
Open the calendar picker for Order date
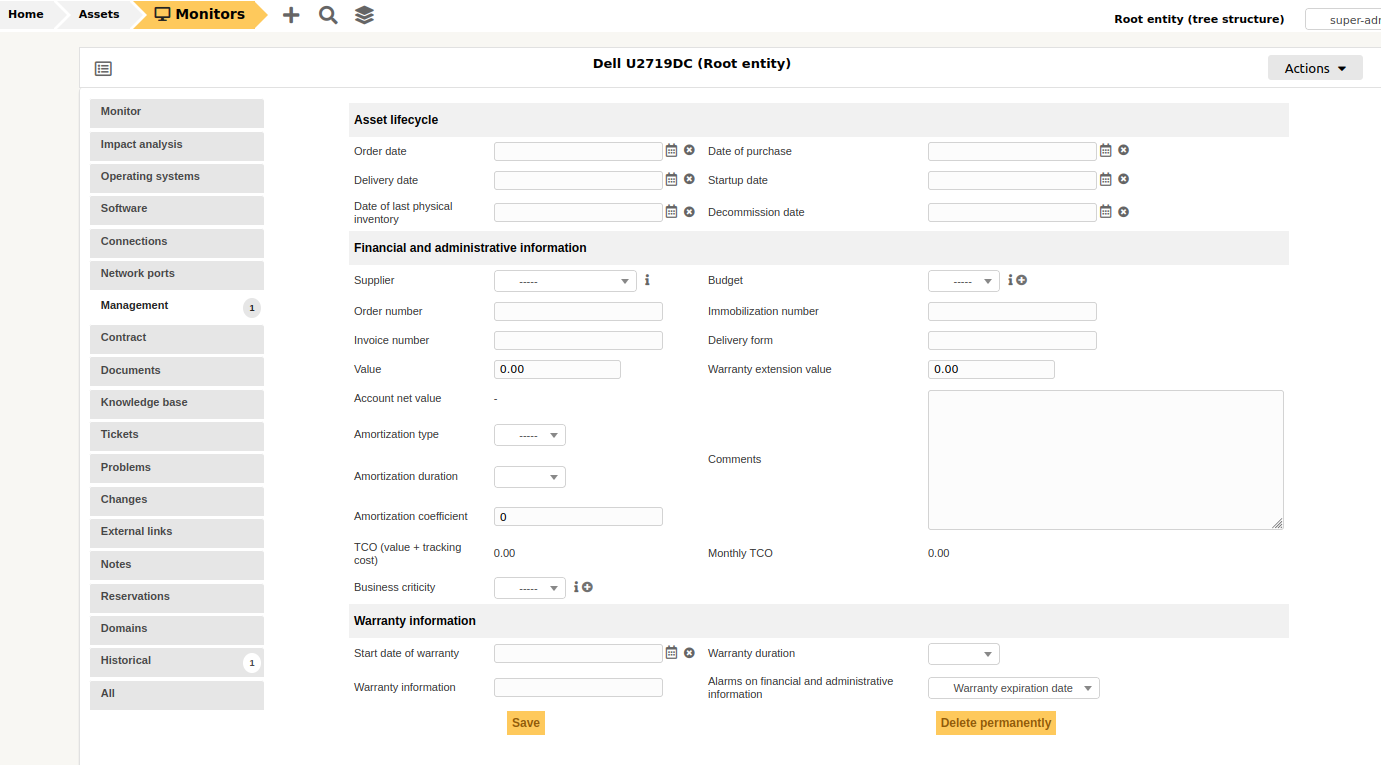pyautogui.click(x=670, y=150)
